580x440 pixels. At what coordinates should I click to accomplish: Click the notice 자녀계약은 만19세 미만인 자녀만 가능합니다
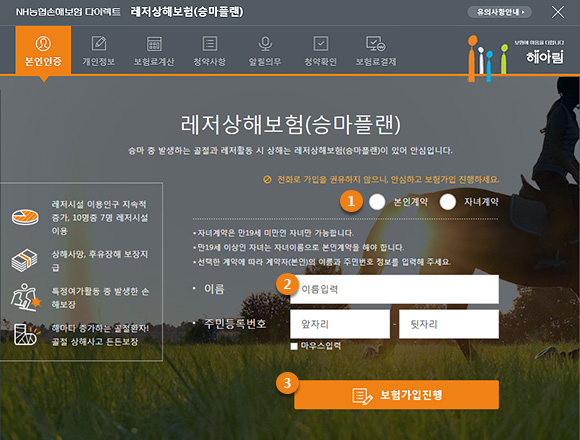276,233
